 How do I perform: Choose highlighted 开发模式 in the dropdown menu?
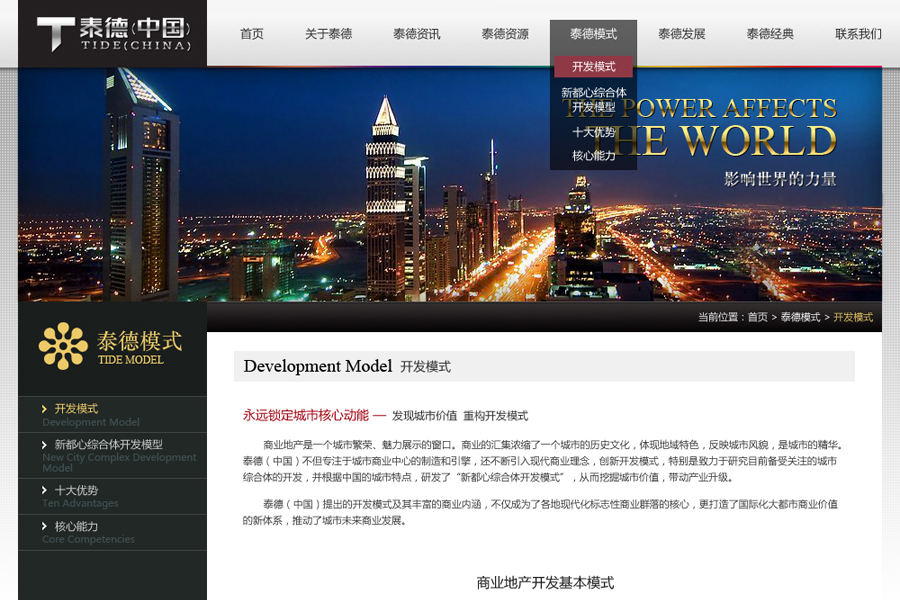click(x=593, y=67)
